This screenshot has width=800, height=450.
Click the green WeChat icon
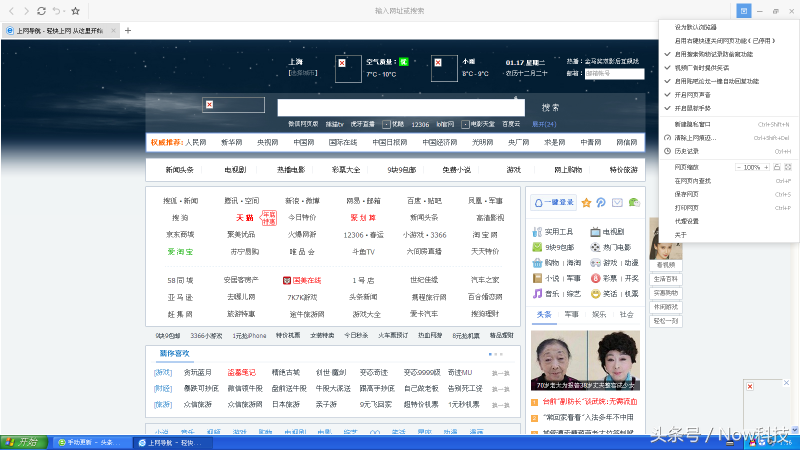(x=634, y=203)
